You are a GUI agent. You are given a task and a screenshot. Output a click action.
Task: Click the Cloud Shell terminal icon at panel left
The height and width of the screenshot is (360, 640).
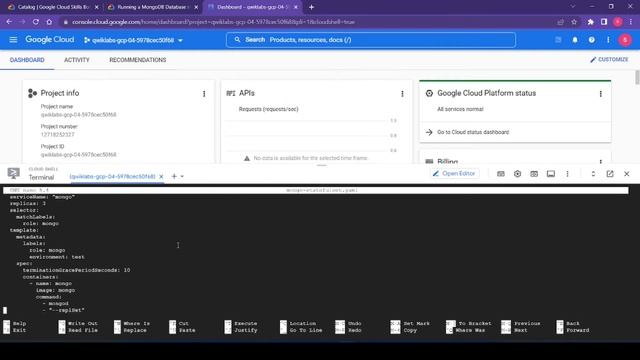click(13, 173)
